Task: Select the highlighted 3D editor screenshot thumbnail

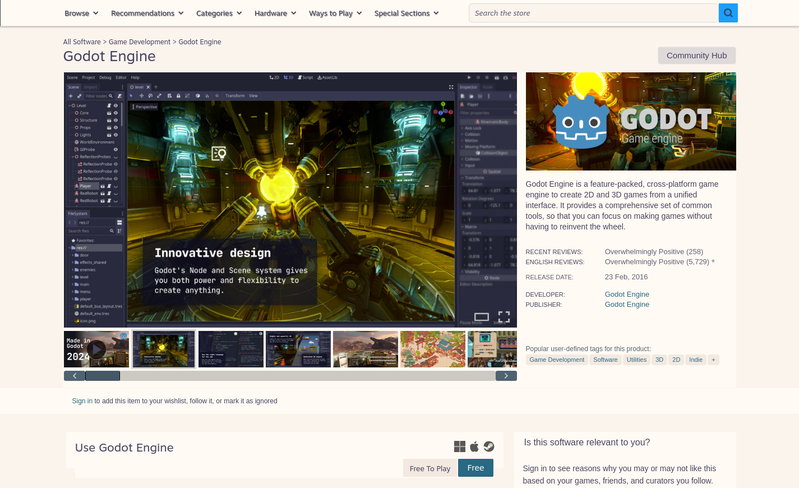Action: 164,349
